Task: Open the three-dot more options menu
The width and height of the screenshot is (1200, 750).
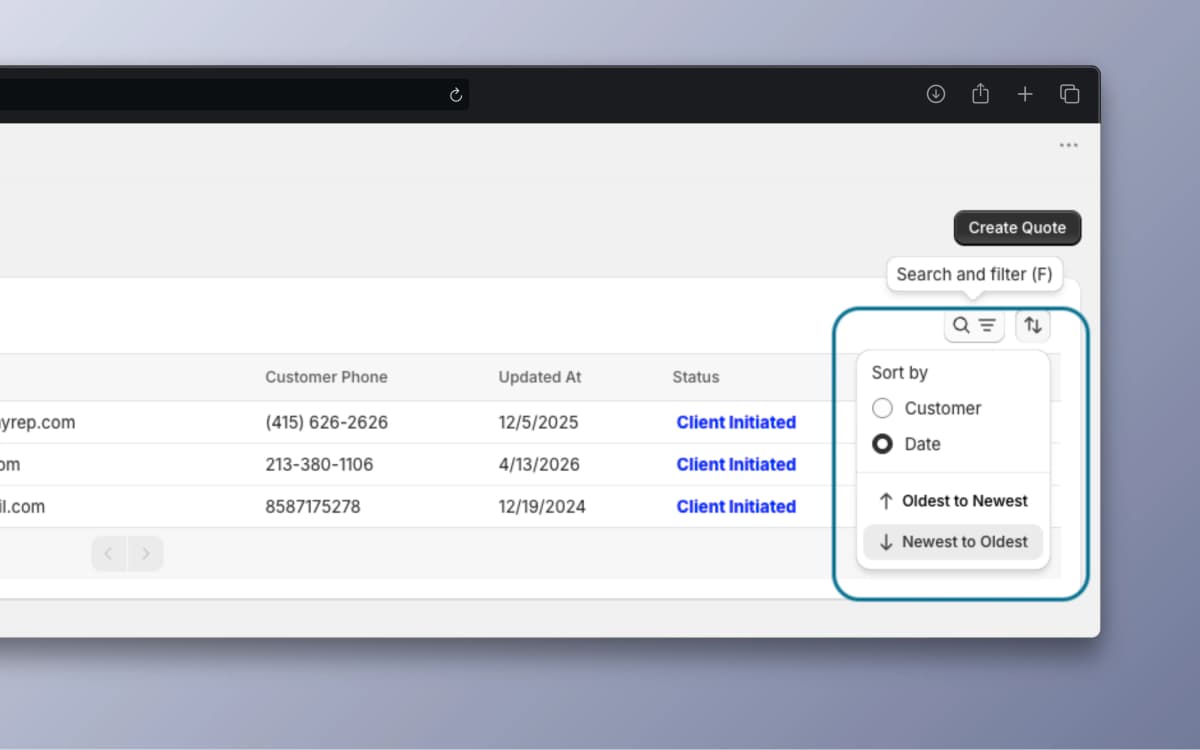Action: (x=1069, y=146)
